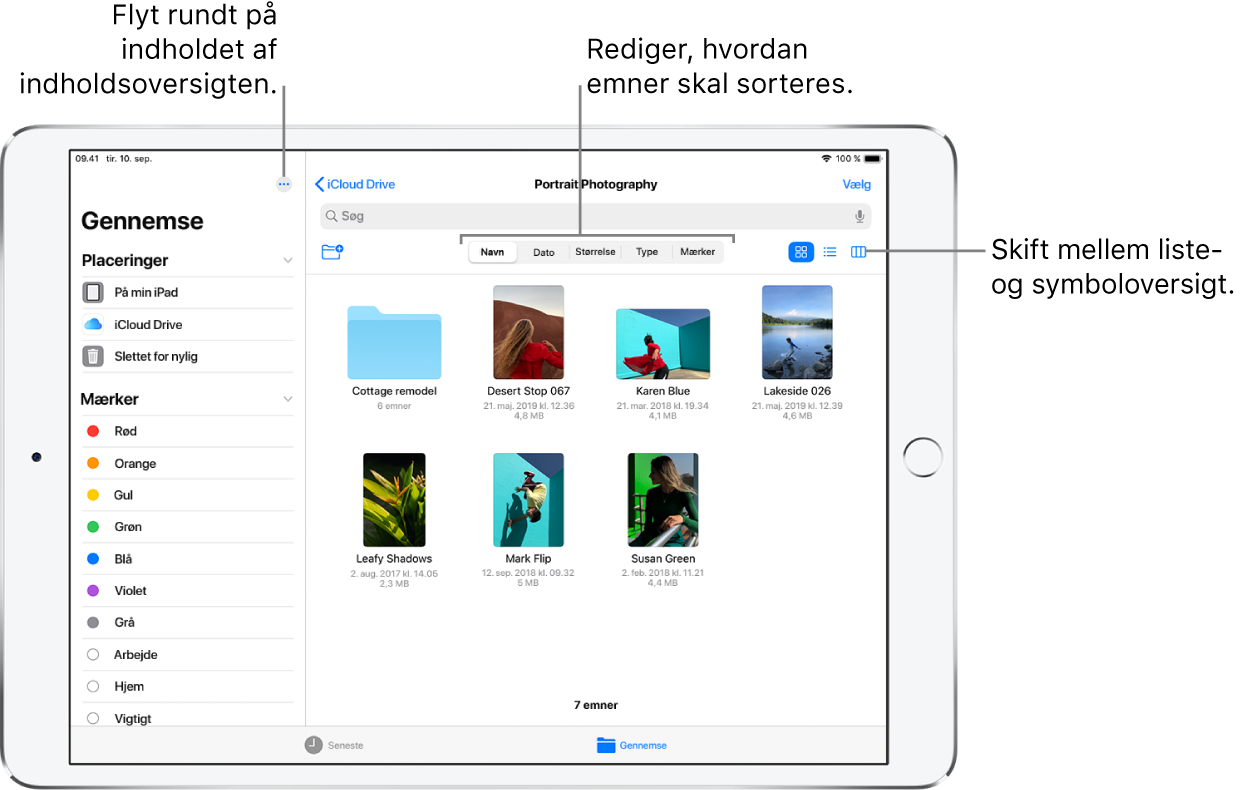Image resolution: width=1258 pixels, height=790 pixels.
Task: Open the Mark Flip photo
Action: pyautogui.click(x=528, y=500)
